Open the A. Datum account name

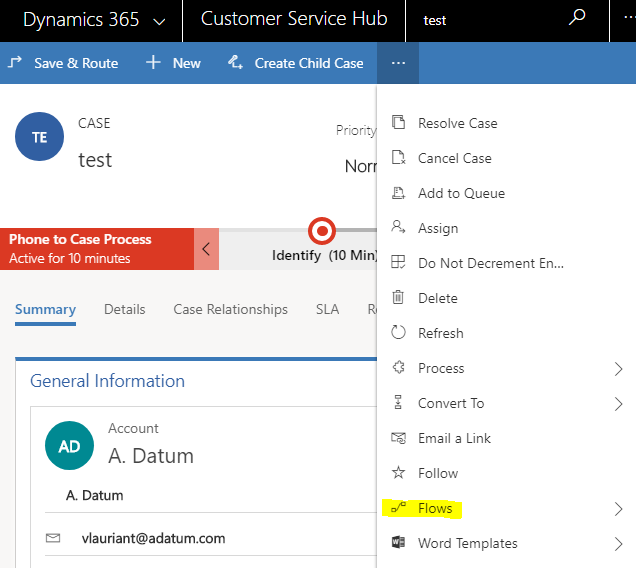tap(151, 456)
